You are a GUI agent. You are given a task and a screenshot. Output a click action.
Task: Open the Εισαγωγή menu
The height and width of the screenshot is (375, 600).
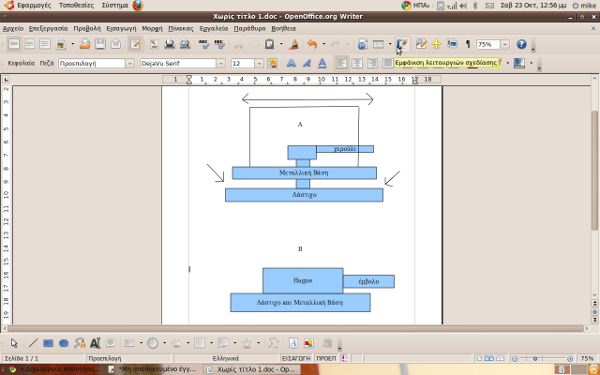[121, 29]
